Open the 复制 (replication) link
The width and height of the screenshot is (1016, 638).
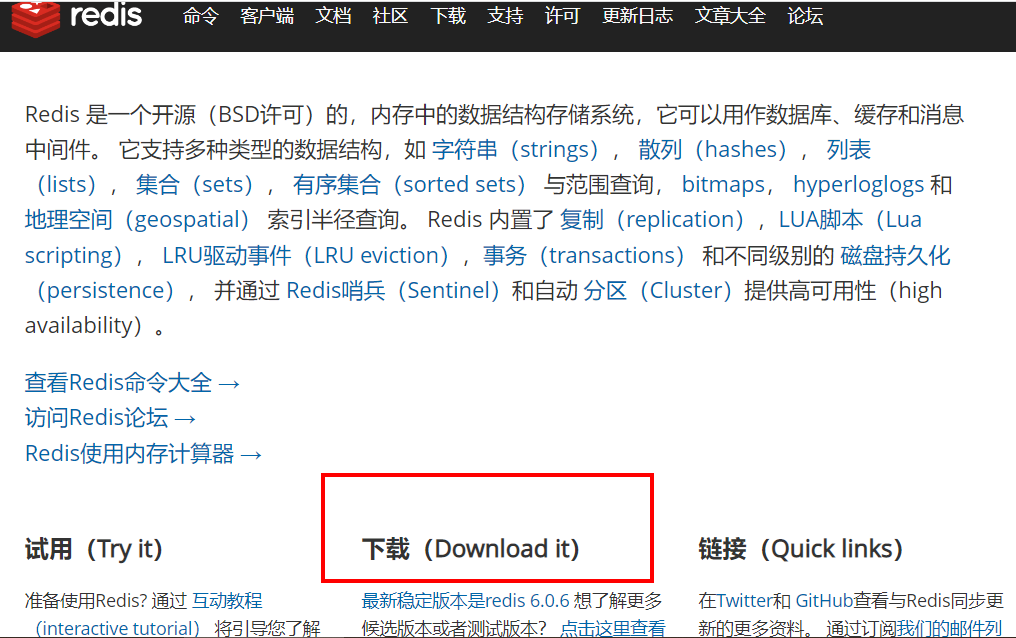tap(652, 220)
